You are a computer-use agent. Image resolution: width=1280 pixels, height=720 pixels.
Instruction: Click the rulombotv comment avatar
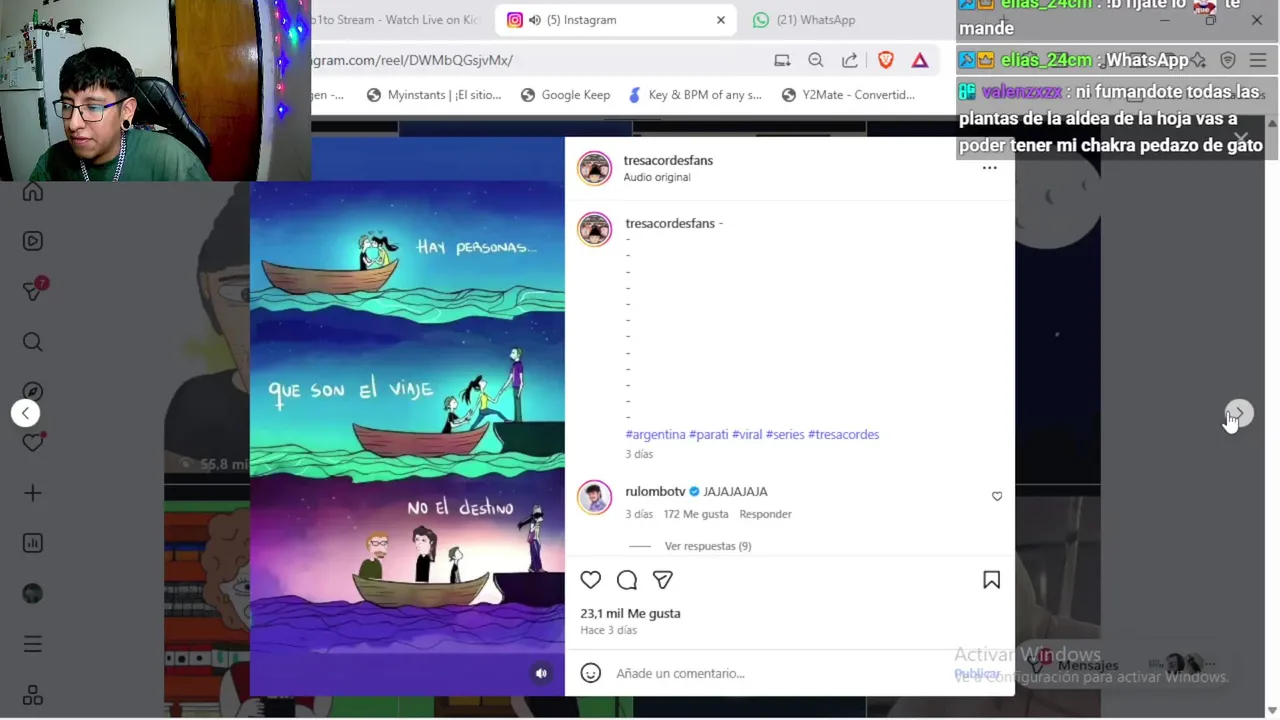click(x=594, y=497)
